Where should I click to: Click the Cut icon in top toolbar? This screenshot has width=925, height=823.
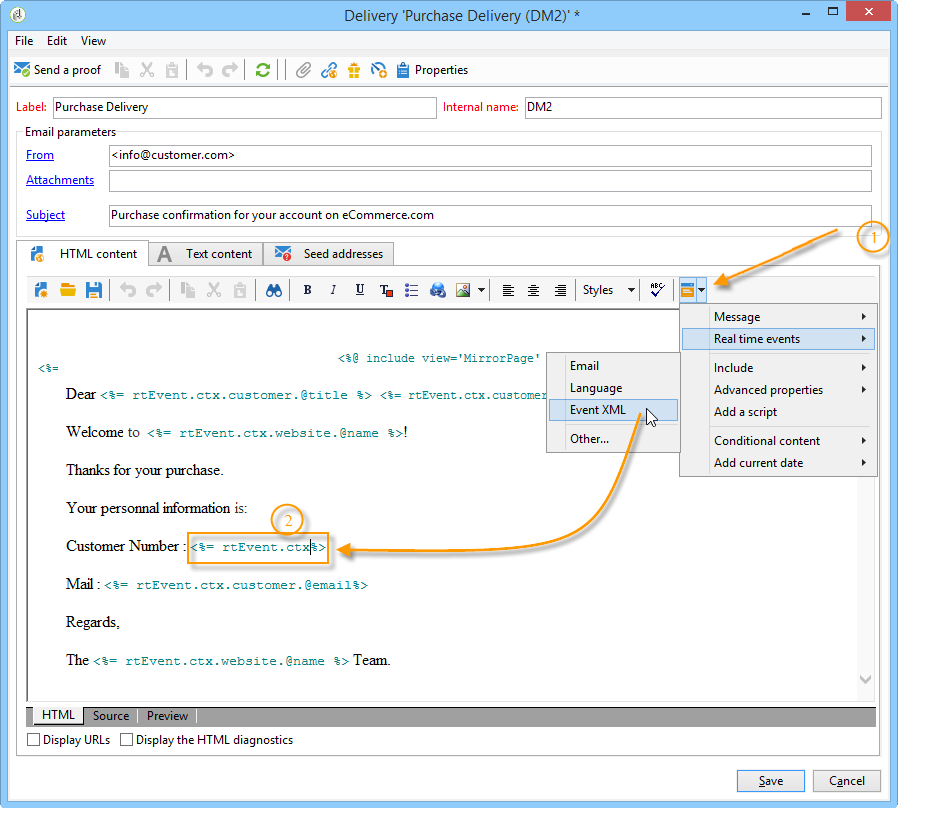[x=147, y=70]
